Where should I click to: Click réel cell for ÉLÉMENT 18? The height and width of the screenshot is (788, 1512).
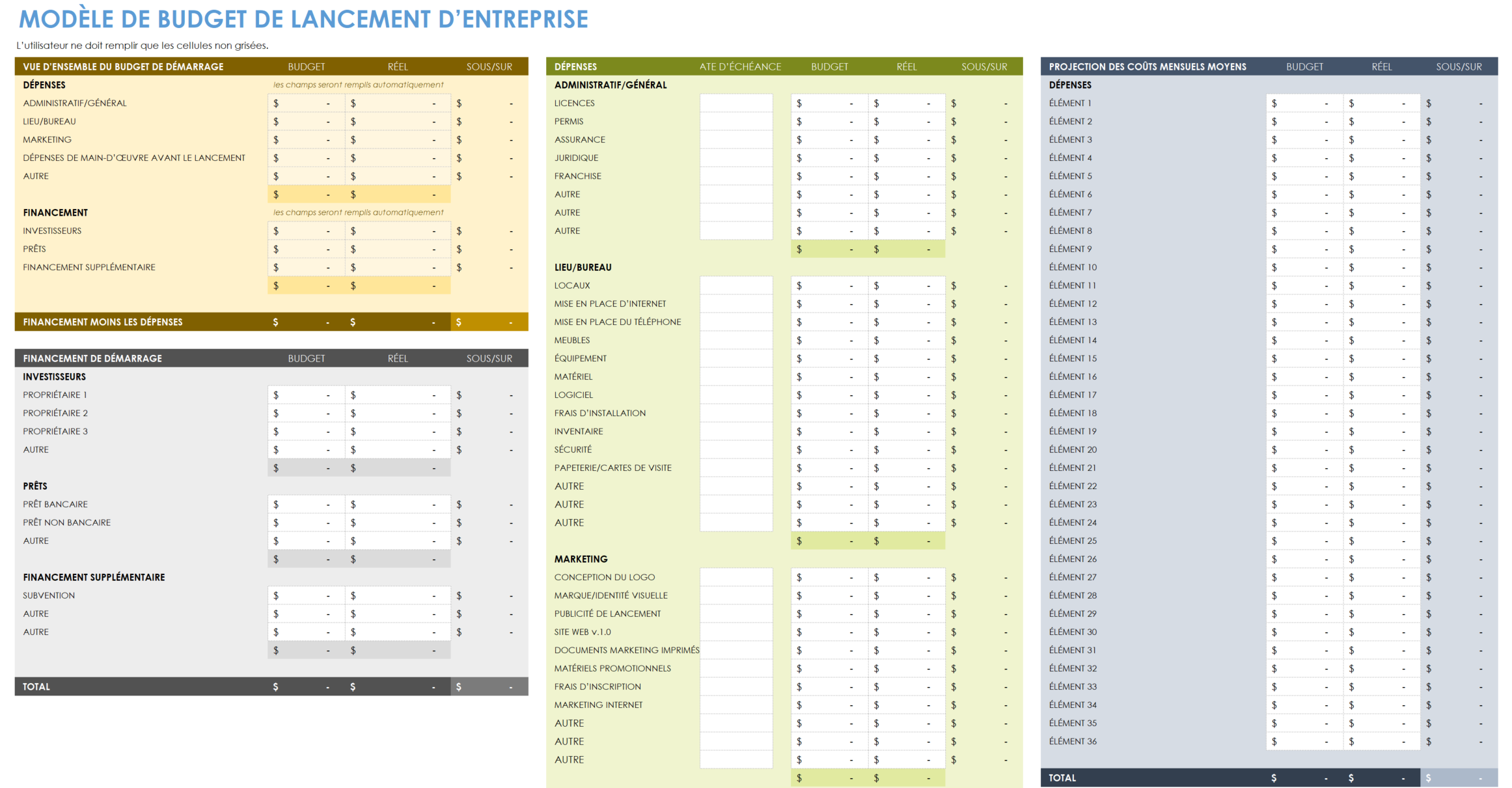[x=1382, y=413]
